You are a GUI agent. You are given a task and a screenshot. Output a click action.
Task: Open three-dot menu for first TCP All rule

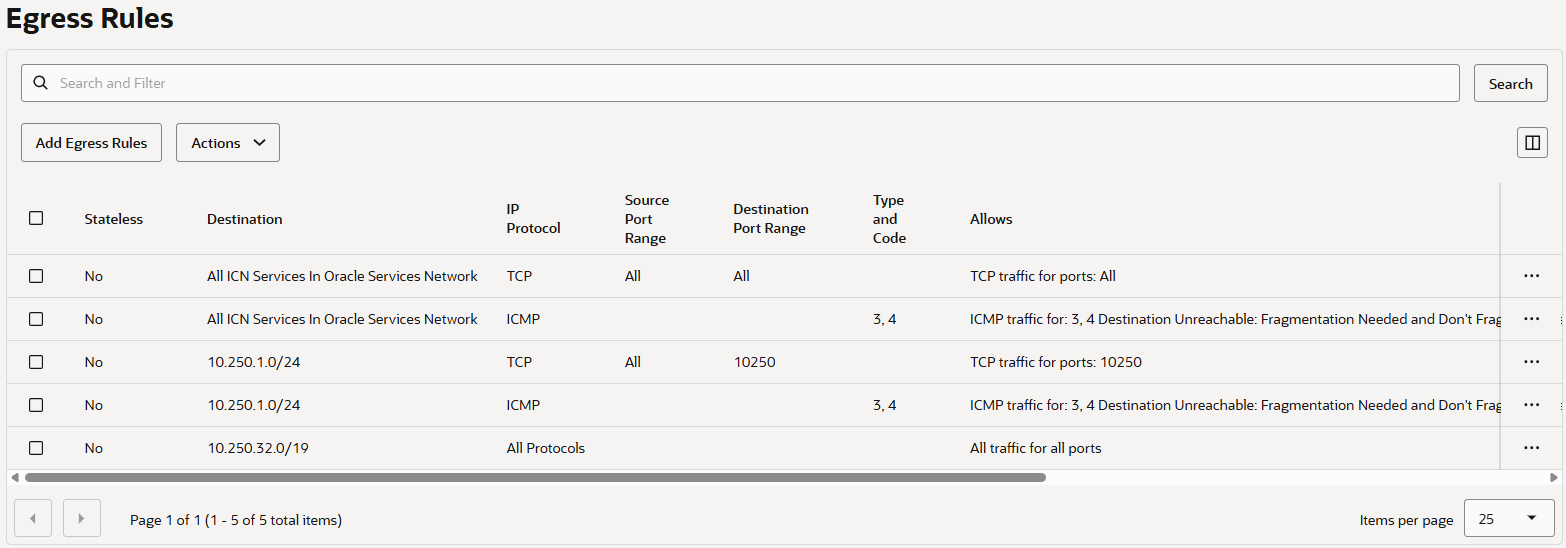(x=1531, y=276)
